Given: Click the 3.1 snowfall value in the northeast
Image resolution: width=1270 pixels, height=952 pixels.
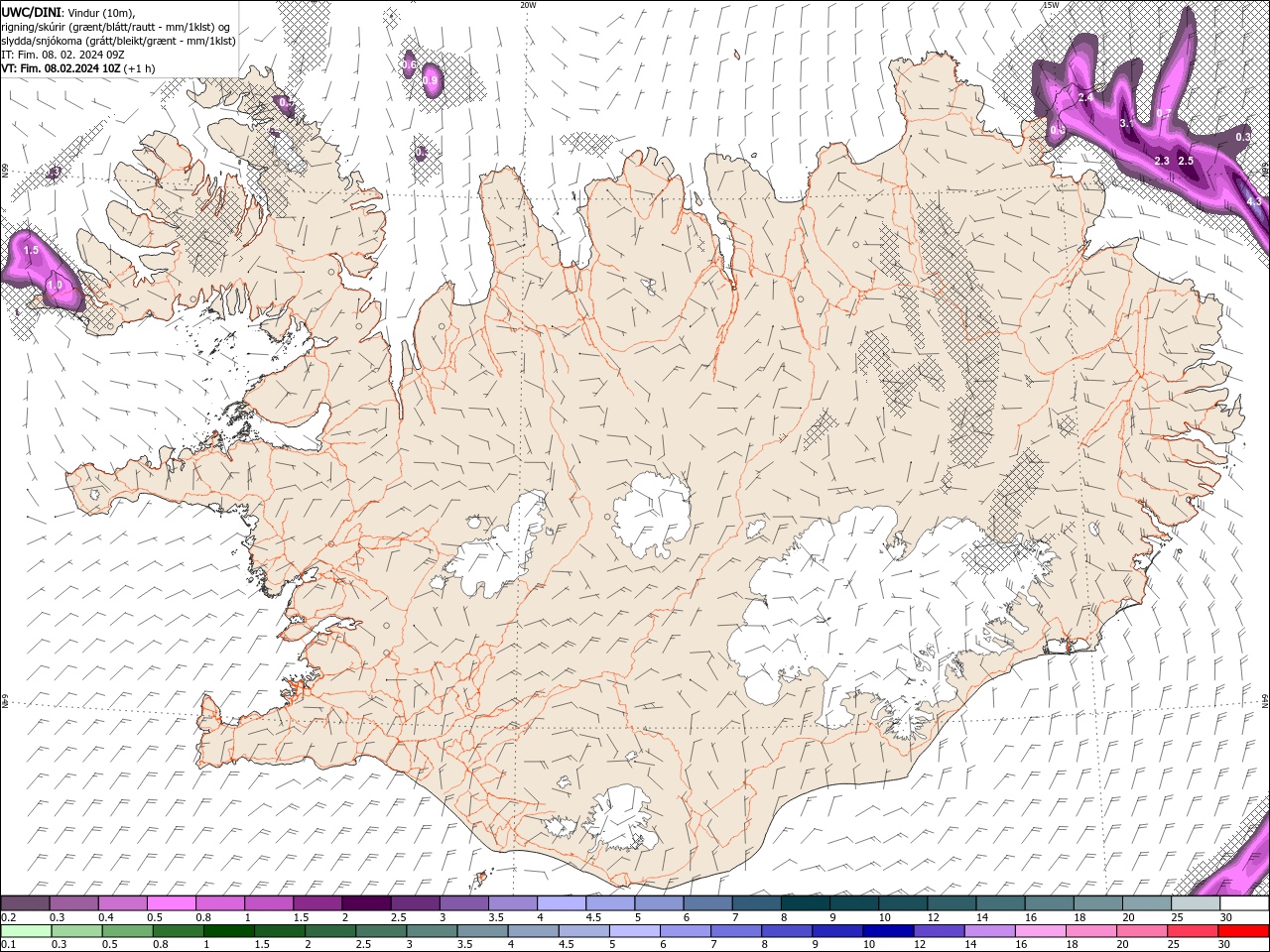Looking at the screenshot, I should (1127, 123).
